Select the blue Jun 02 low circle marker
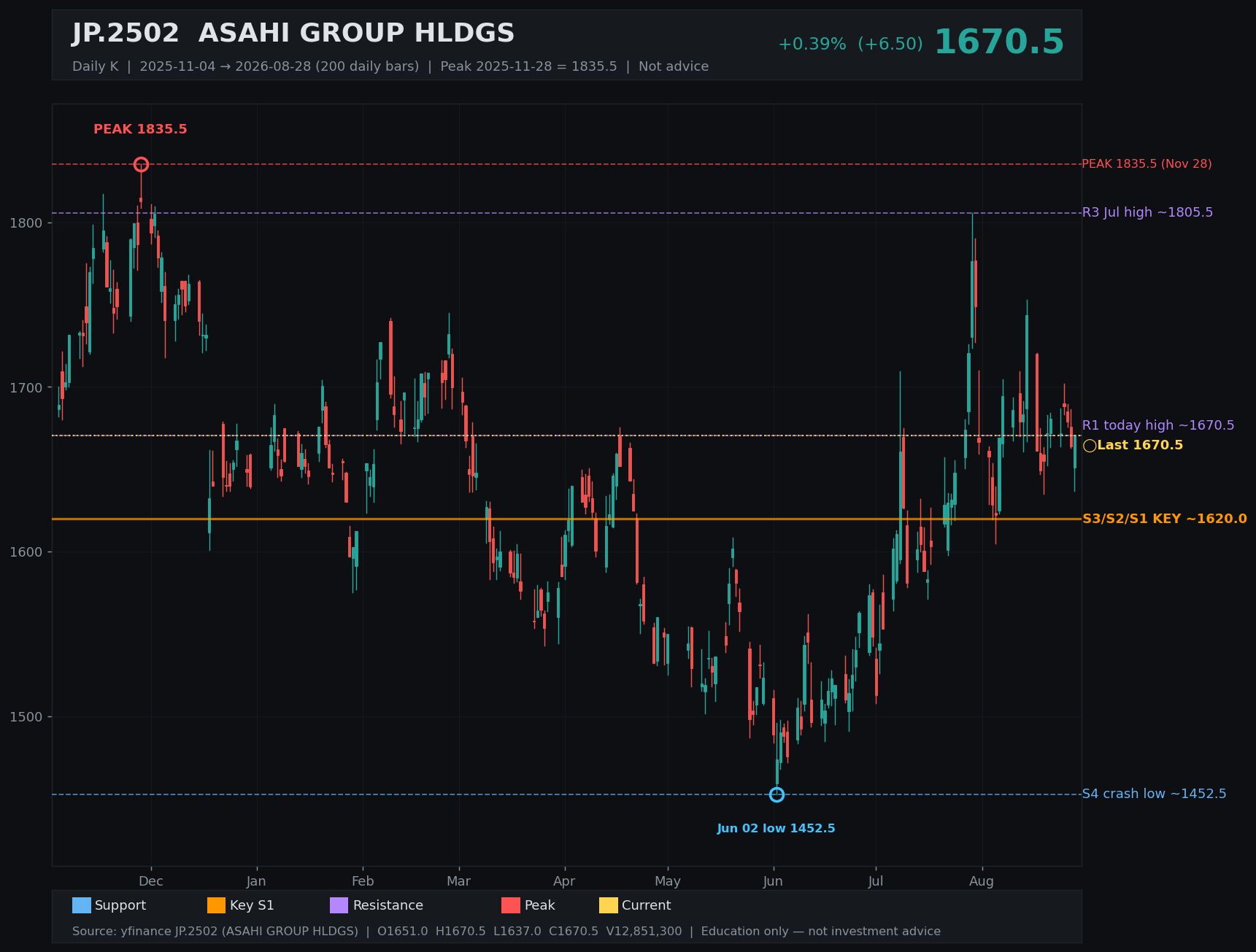Screen dimensions: 1256x952 tap(777, 794)
